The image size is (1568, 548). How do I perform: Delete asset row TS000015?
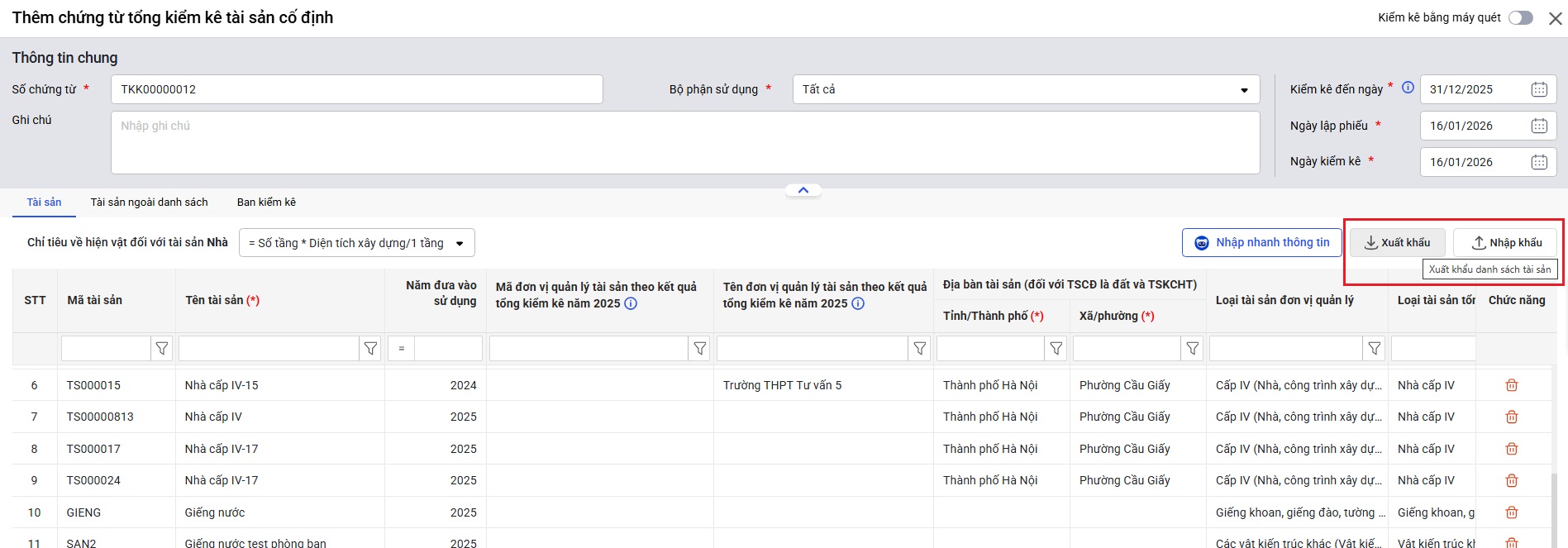pyautogui.click(x=1511, y=385)
